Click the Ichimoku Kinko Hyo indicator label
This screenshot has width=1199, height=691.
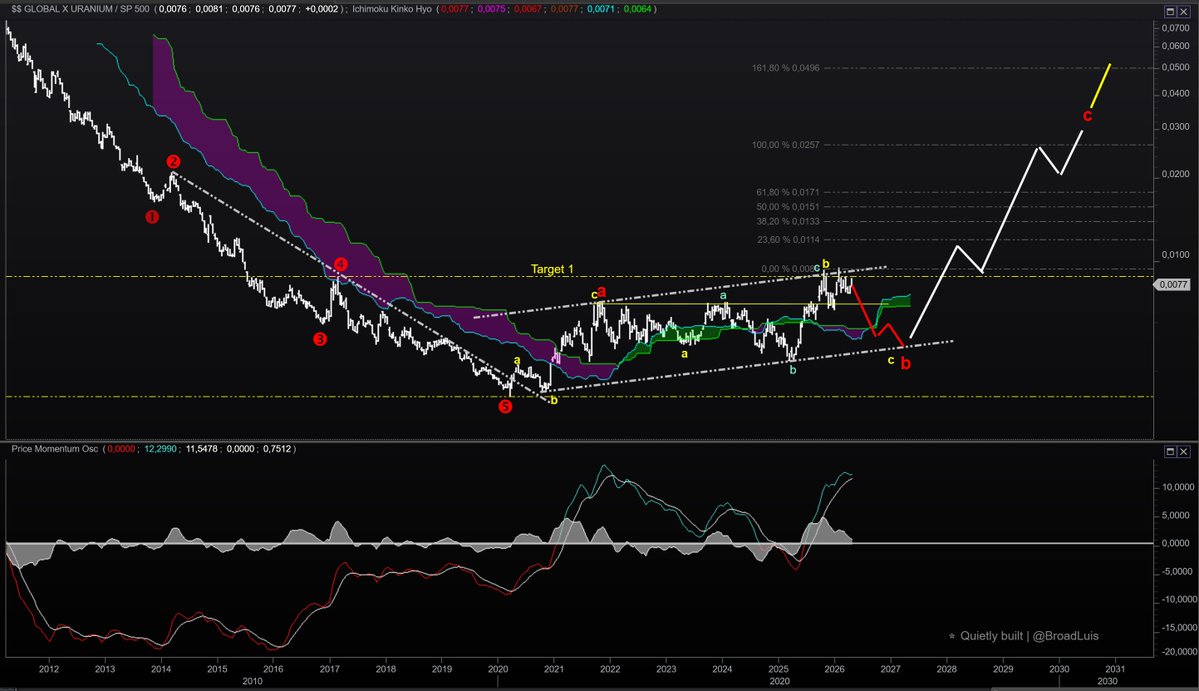[x=392, y=9]
